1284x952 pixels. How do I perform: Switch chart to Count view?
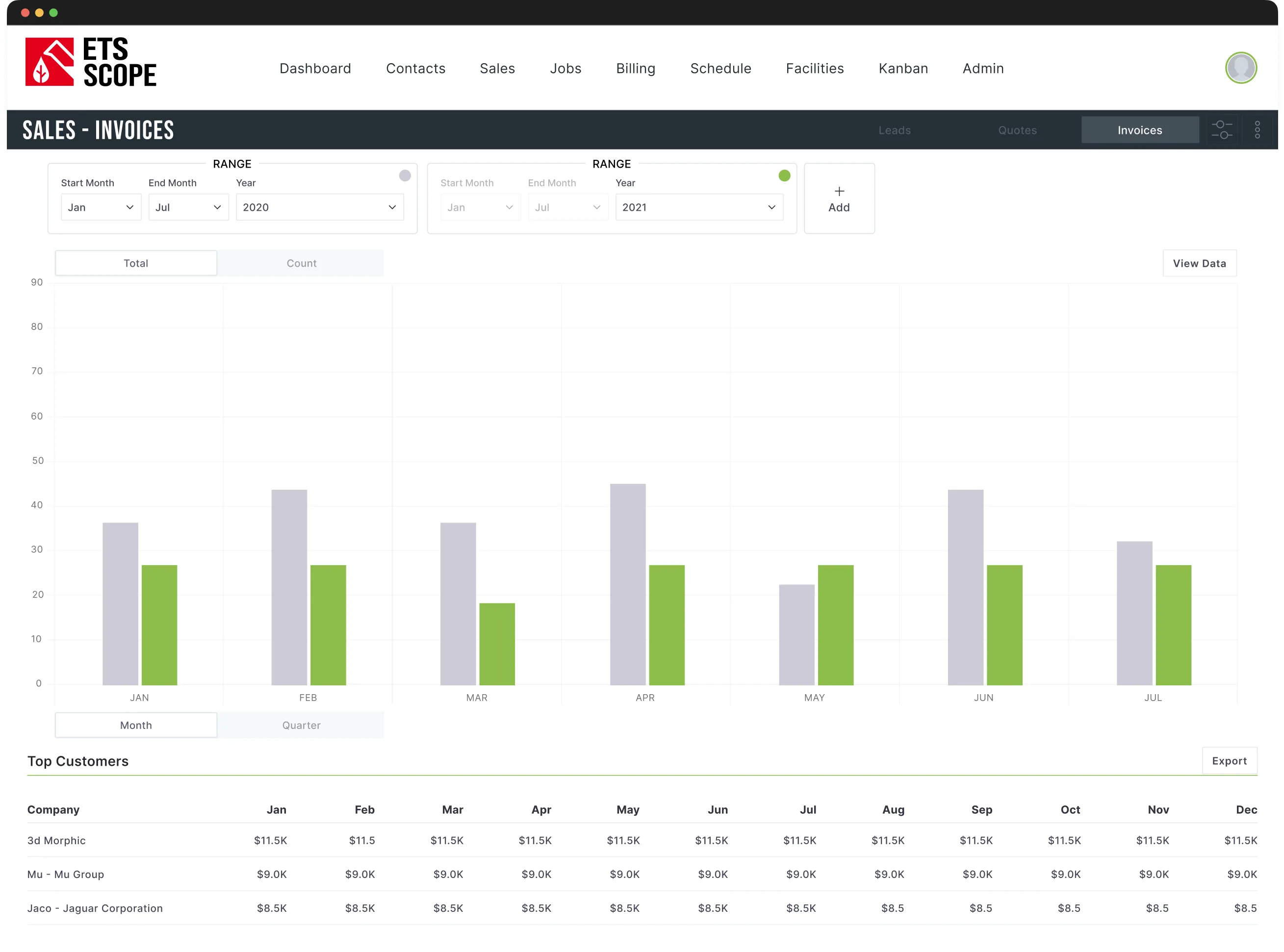tap(301, 263)
